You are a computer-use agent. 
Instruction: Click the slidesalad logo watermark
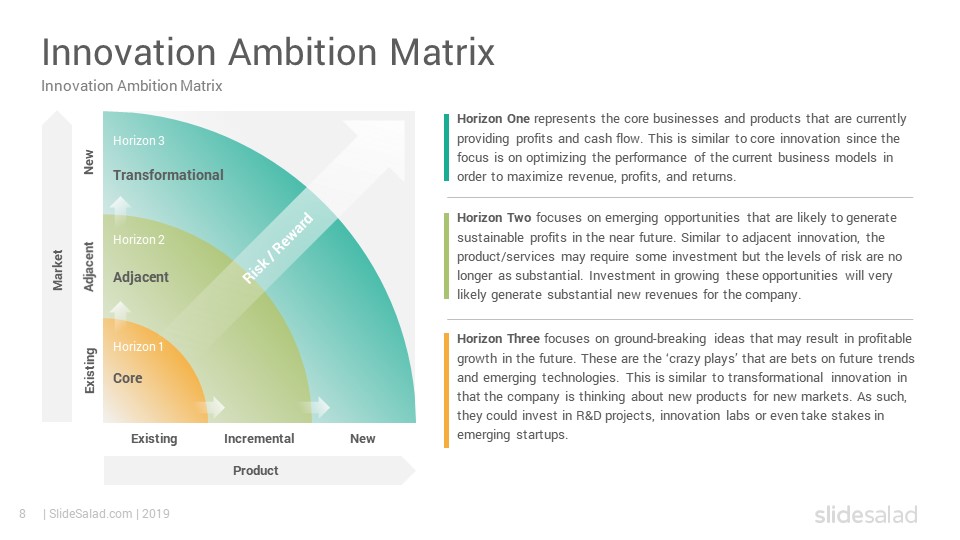click(866, 514)
